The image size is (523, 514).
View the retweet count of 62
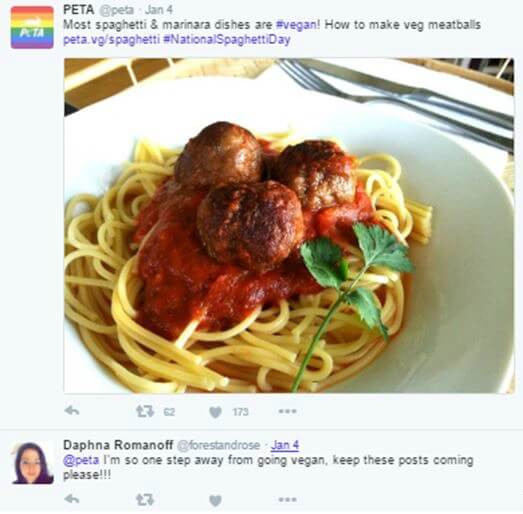pyautogui.click(x=169, y=412)
